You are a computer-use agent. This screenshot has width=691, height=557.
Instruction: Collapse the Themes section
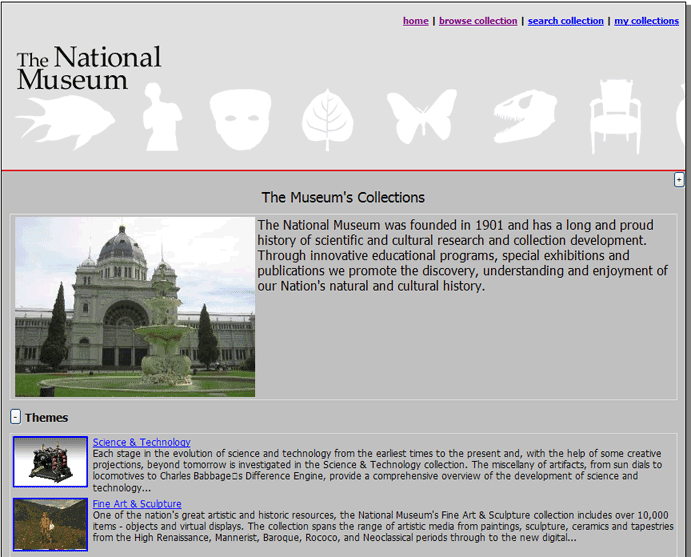pos(15,417)
